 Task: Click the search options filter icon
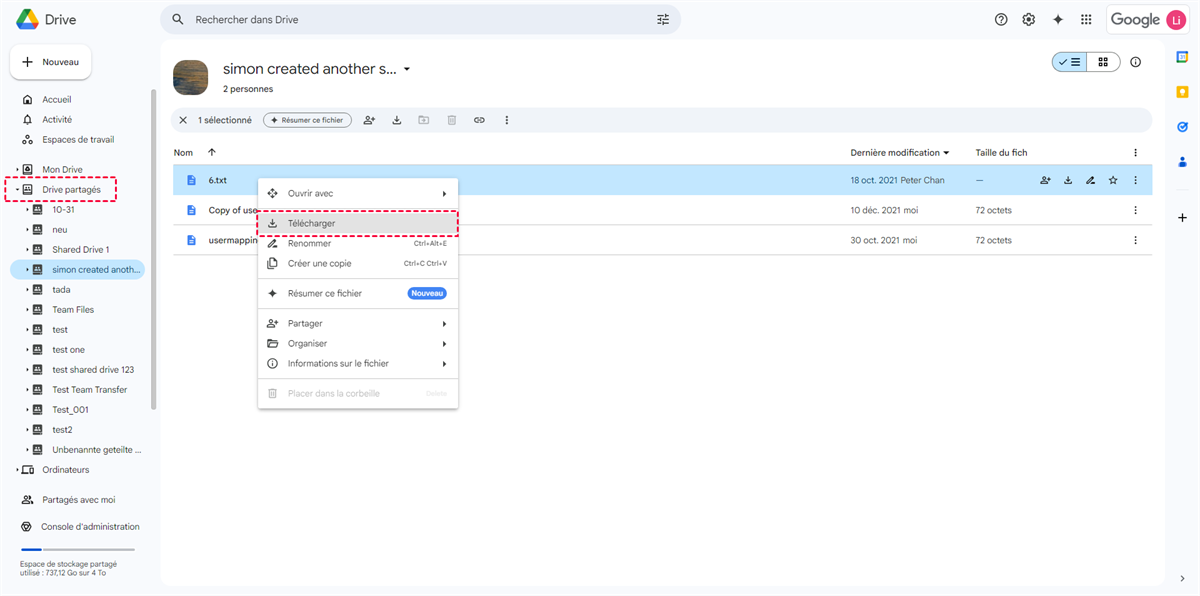point(663,20)
